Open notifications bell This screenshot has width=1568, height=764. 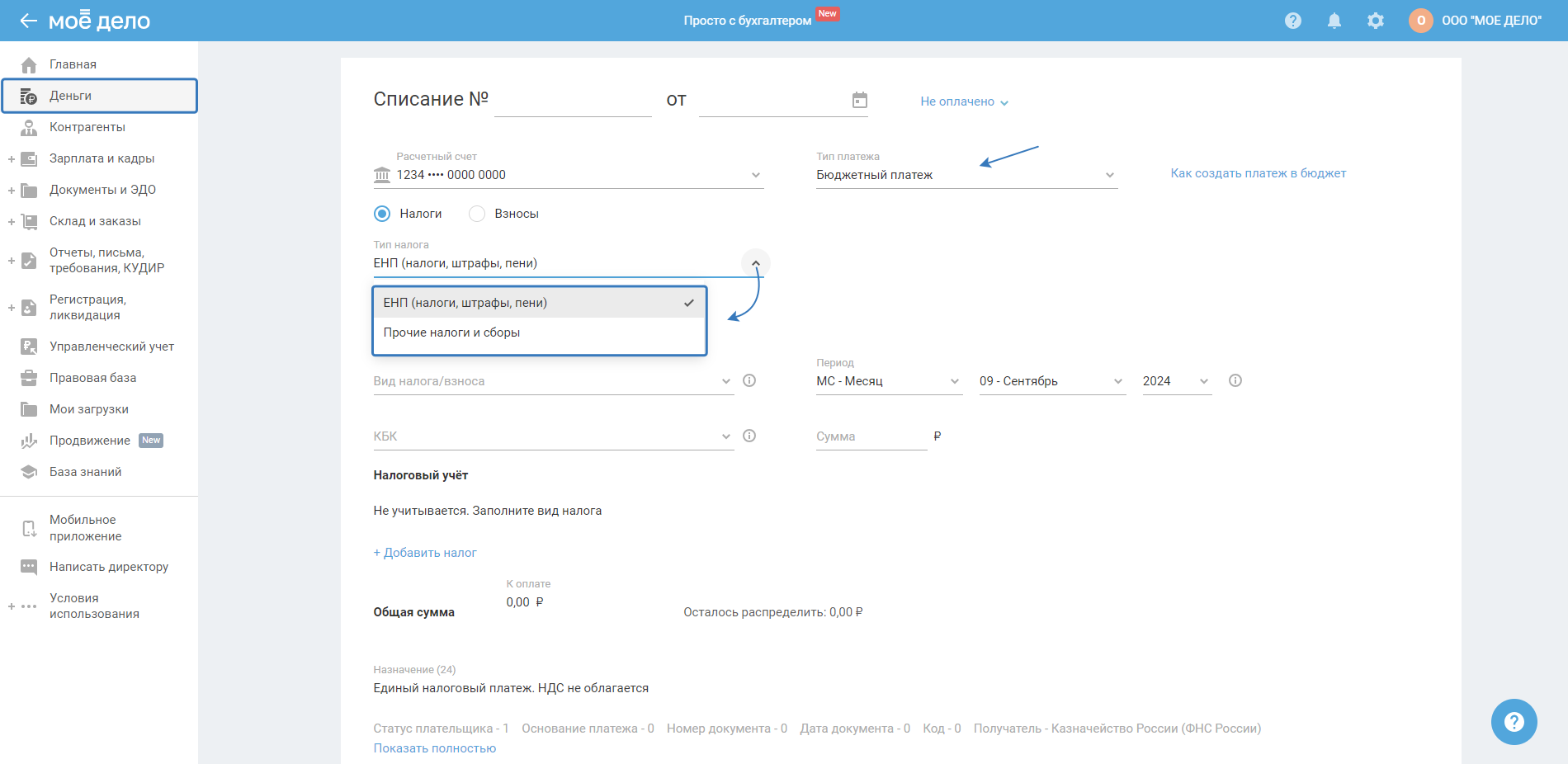[1334, 21]
